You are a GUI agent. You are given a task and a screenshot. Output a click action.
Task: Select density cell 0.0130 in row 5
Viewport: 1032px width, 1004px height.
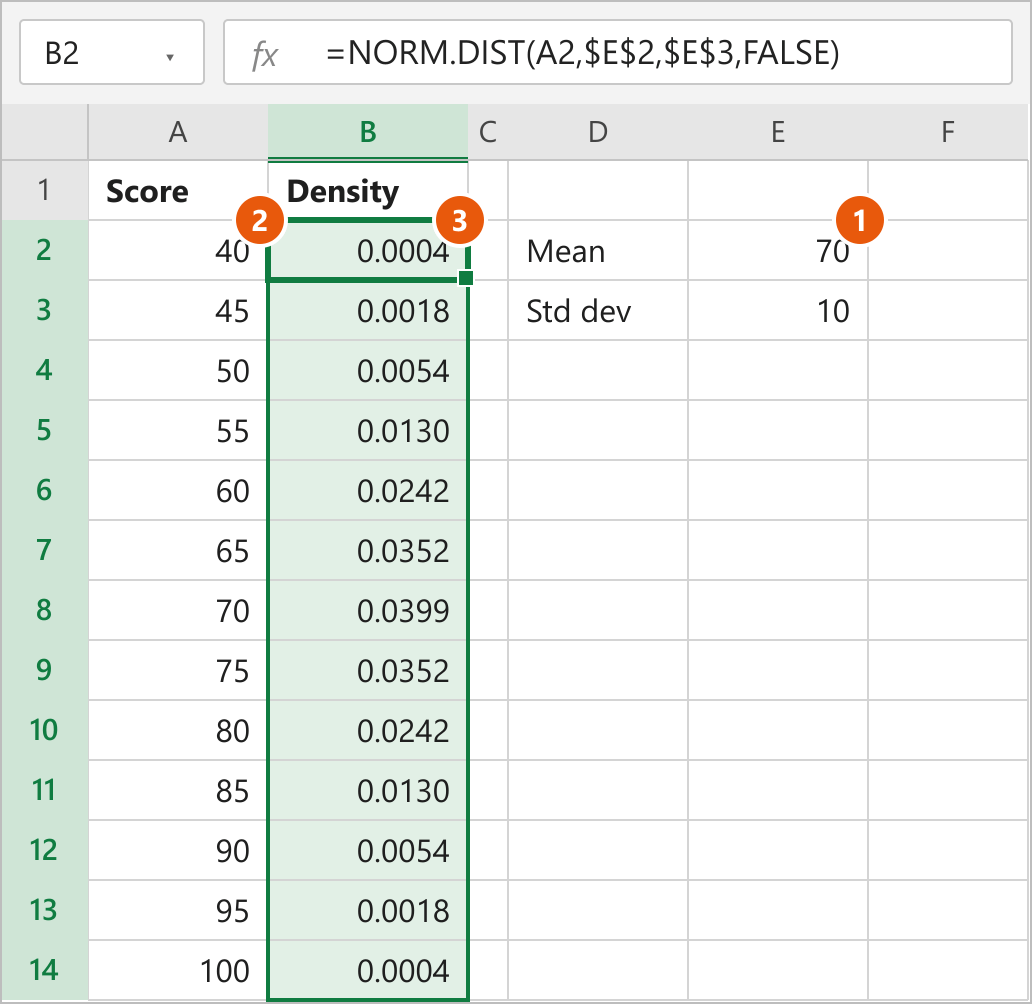coord(368,430)
